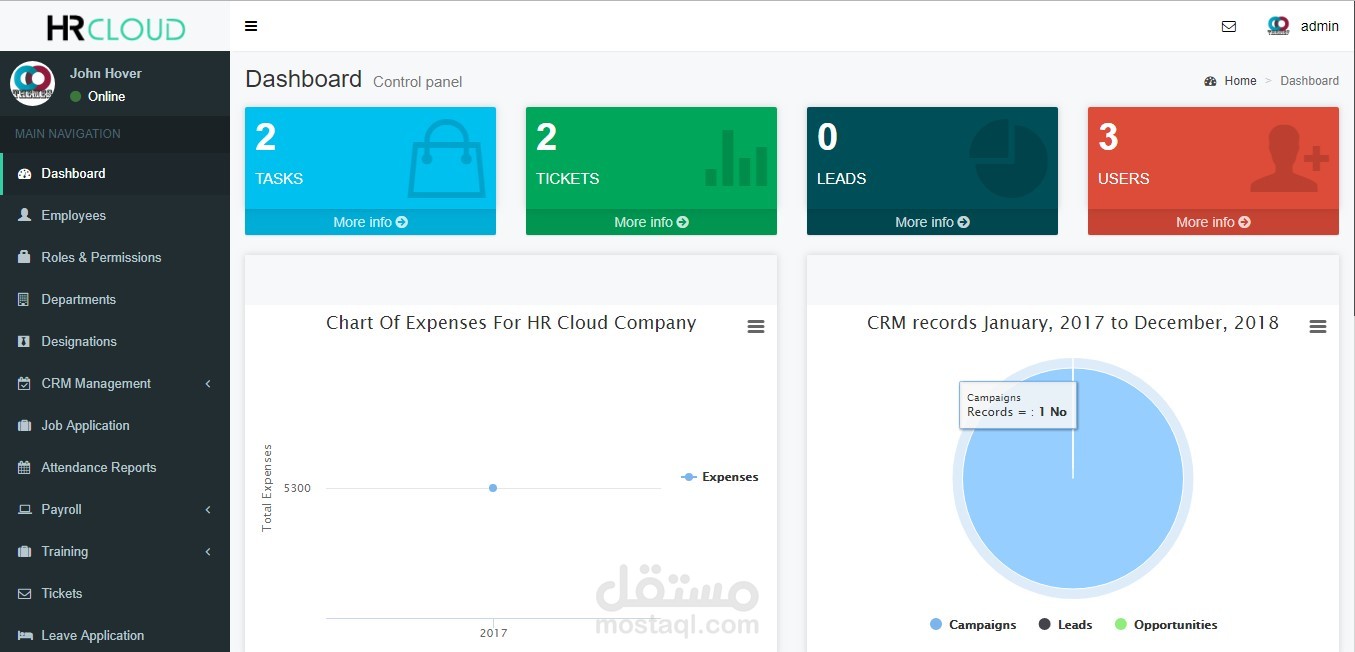Click the Employees person icon
The width and height of the screenshot is (1355, 652).
[x=24, y=215]
